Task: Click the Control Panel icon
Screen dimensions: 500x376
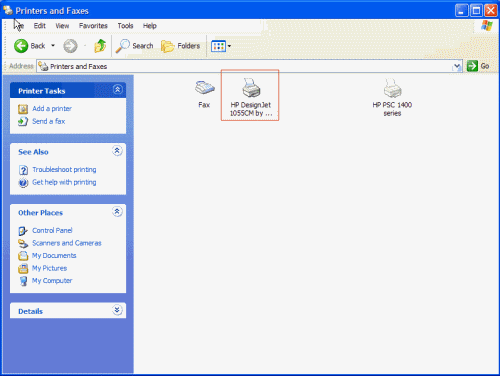Action: point(23,231)
